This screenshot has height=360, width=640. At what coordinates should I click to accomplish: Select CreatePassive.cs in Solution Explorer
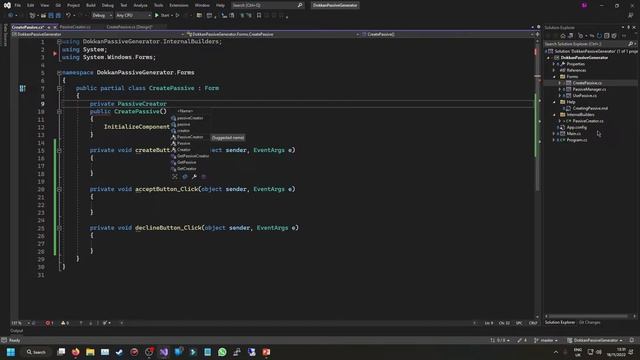(x=587, y=83)
